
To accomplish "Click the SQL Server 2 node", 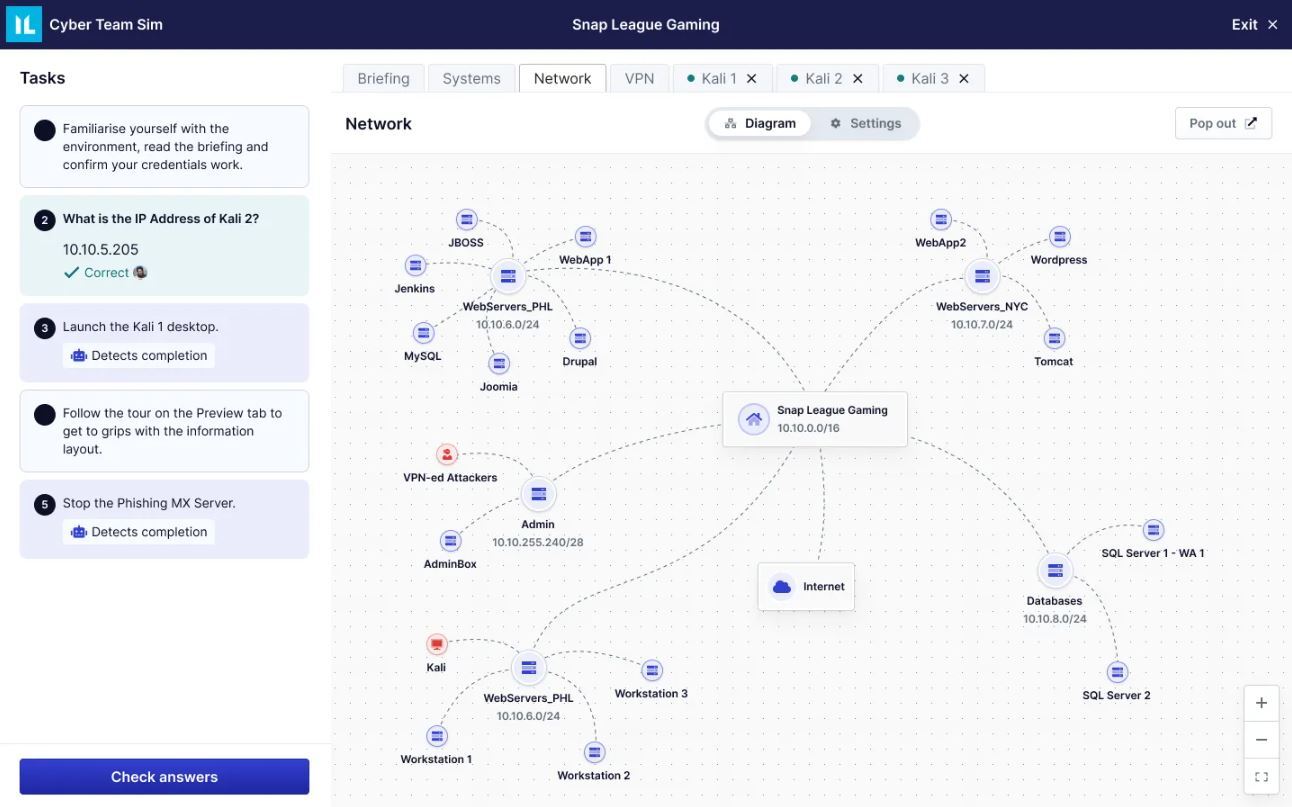I will [x=1116, y=672].
